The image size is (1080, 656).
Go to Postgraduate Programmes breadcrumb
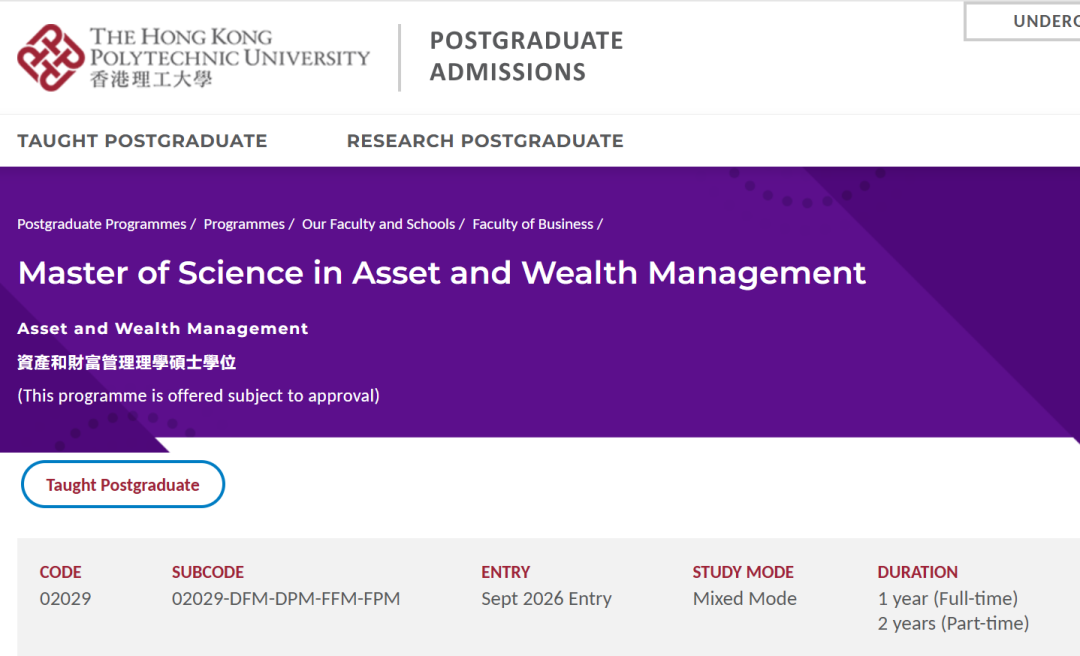[102, 224]
